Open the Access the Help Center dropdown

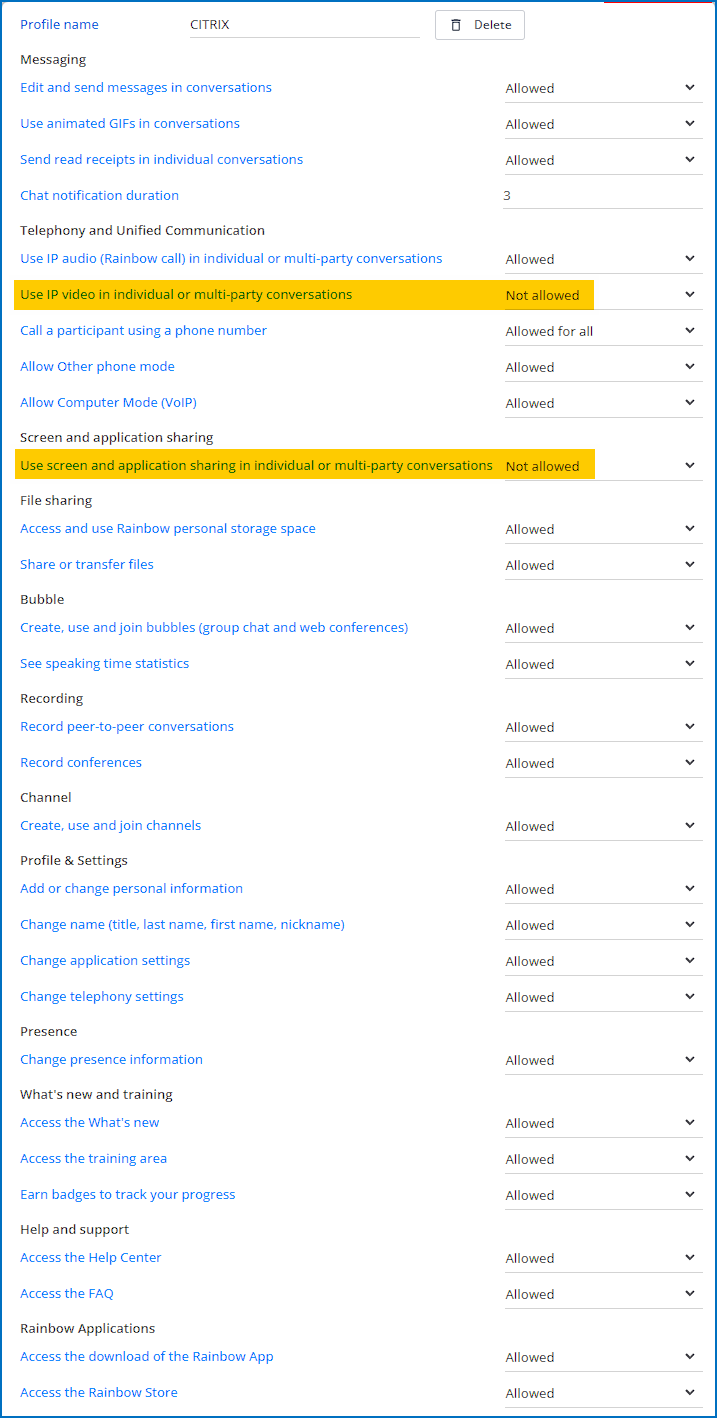click(x=602, y=1258)
